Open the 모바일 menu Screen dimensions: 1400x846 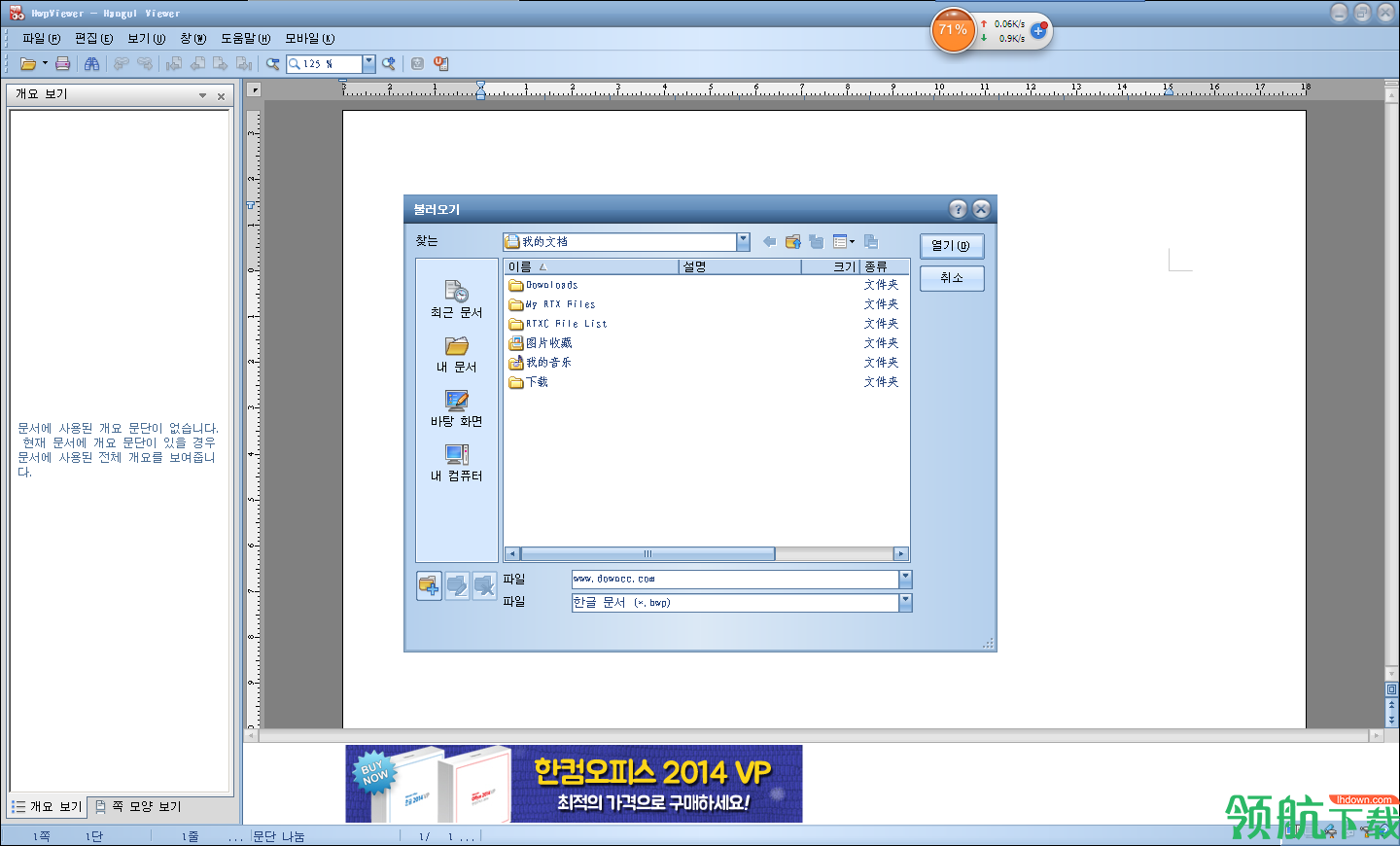pos(309,38)
